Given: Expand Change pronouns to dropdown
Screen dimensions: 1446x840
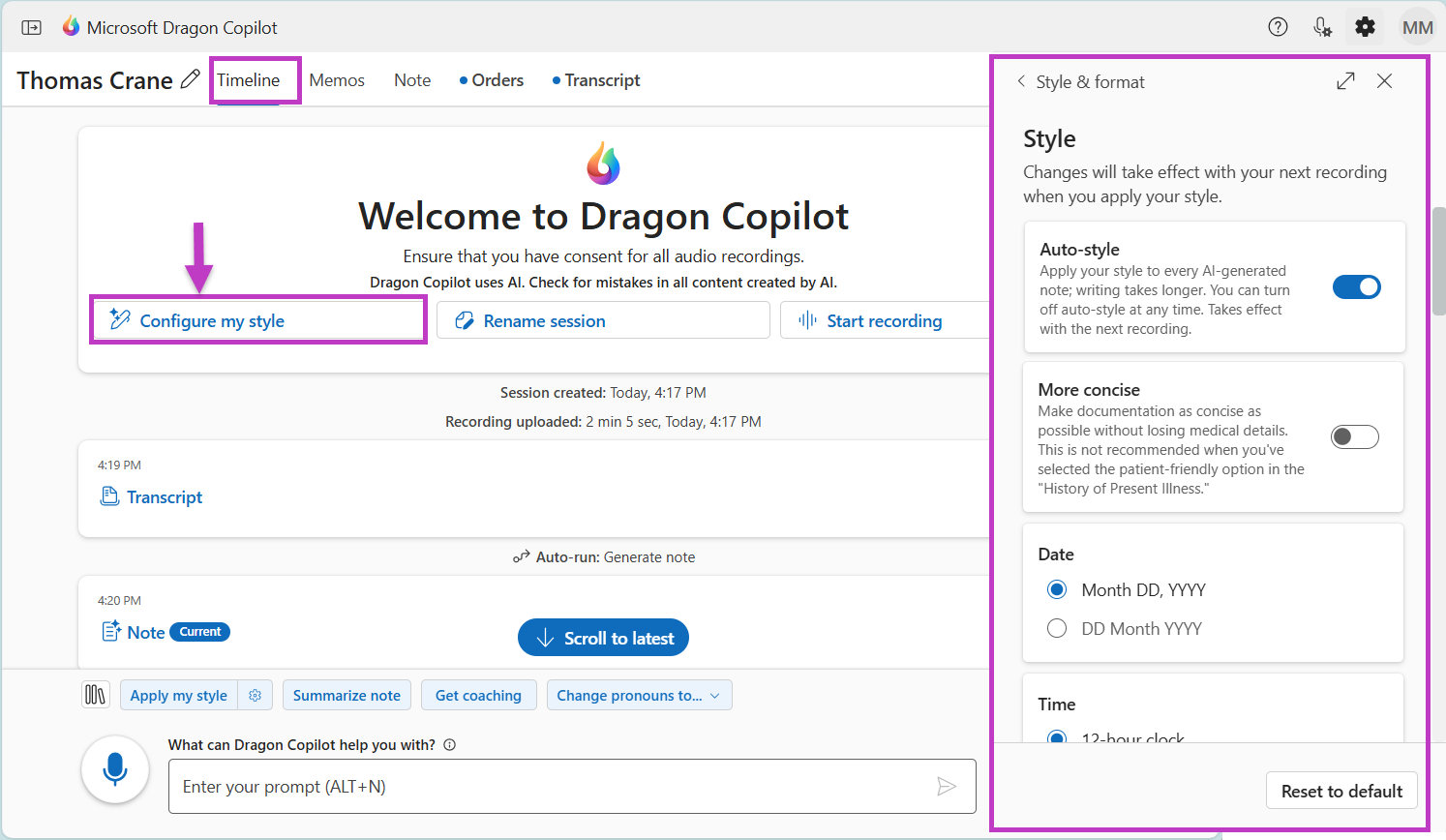Looking at the screenshot, I should click(x=639, y=695).
